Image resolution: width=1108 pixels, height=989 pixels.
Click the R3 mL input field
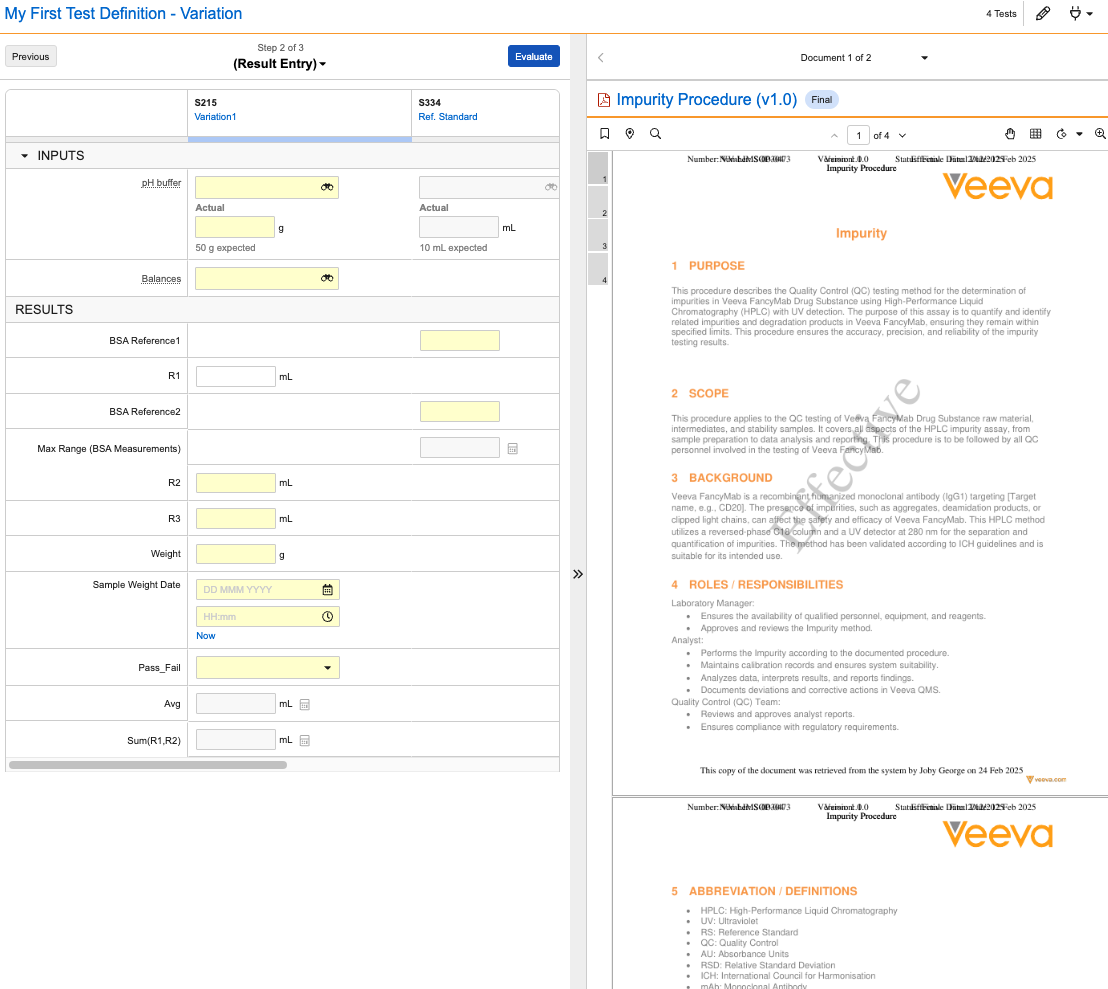[235, 519]
